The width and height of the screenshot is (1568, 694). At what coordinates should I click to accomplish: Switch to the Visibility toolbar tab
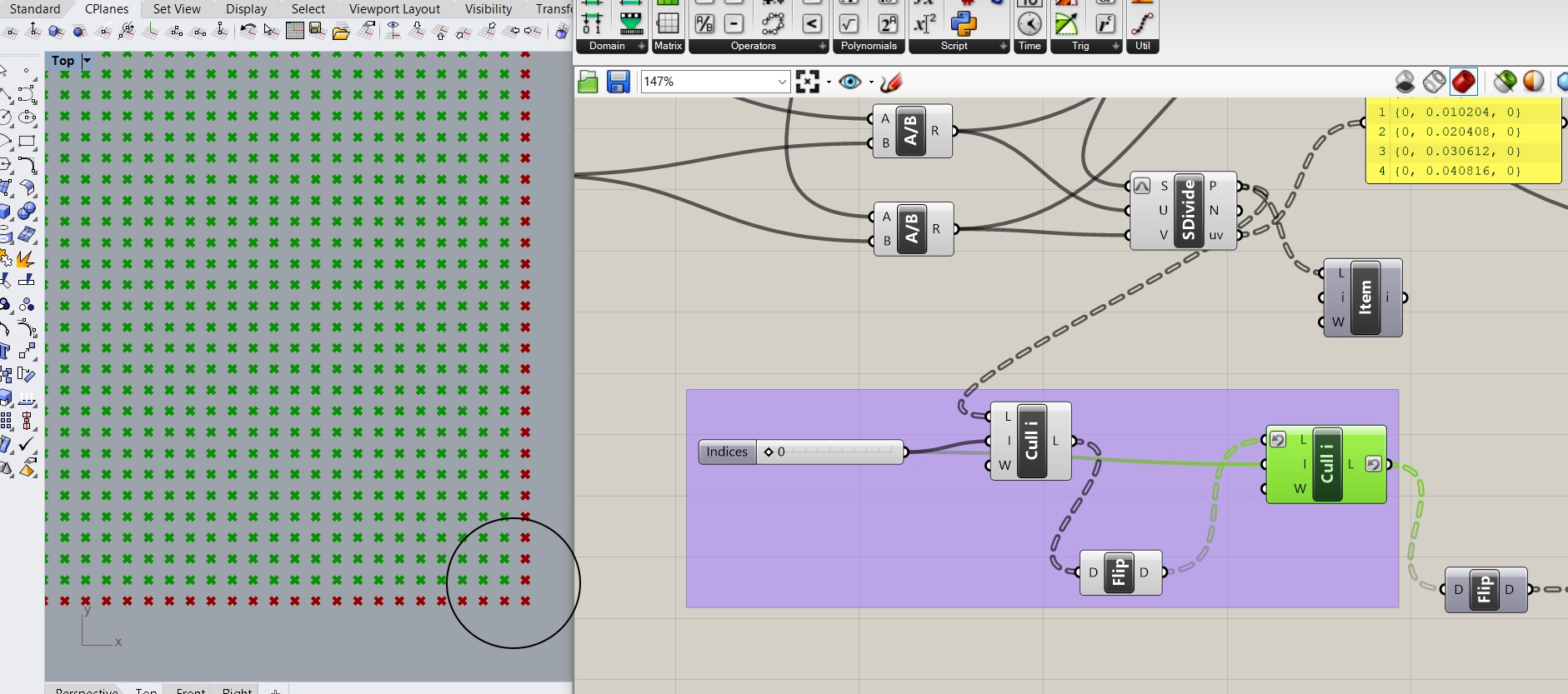(488, 8)
